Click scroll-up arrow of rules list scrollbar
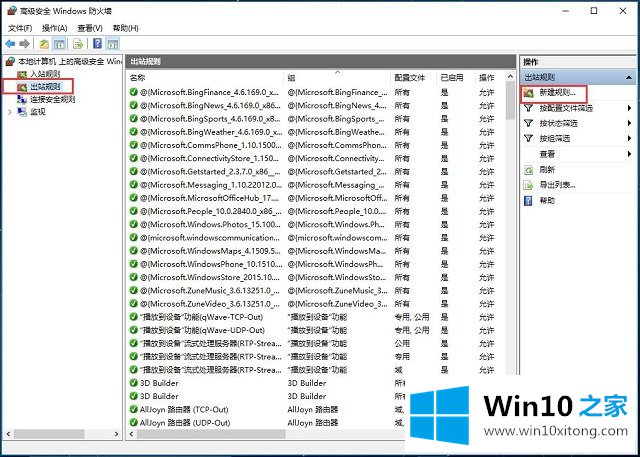 click(510, 77)
